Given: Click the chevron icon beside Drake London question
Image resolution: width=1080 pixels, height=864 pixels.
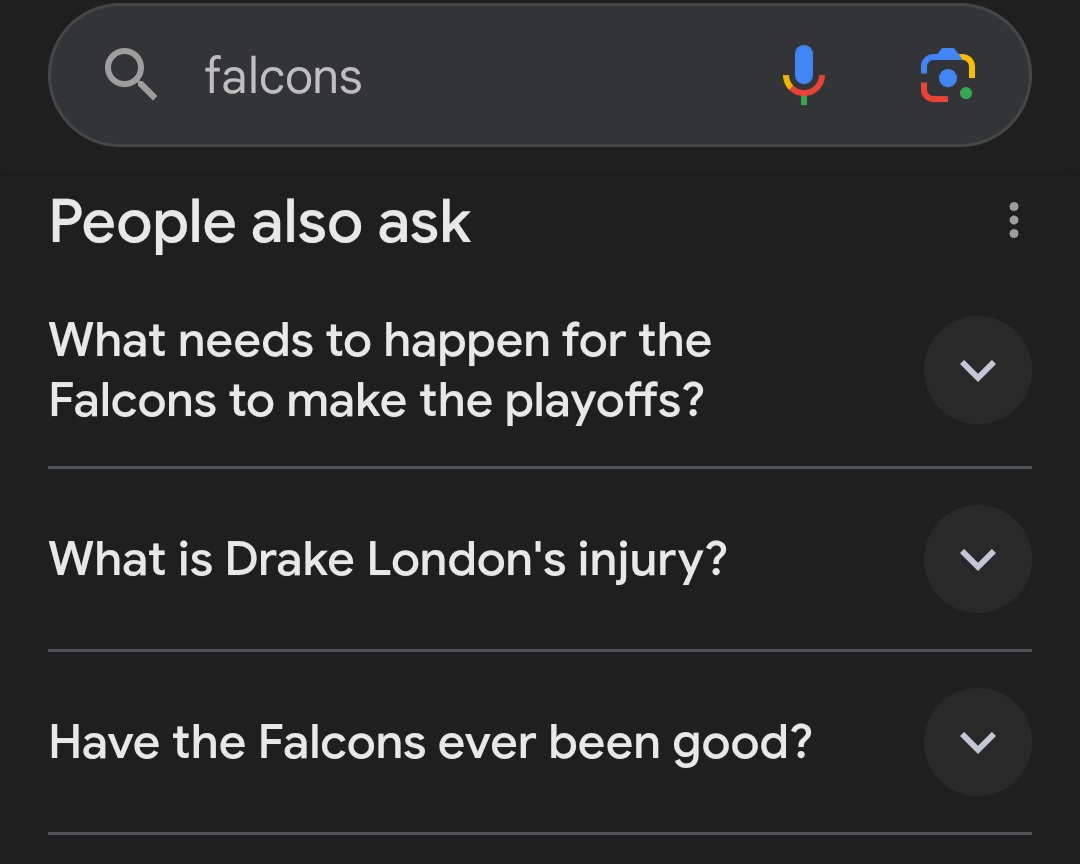Looking at the screenshot, I should 977,559.
